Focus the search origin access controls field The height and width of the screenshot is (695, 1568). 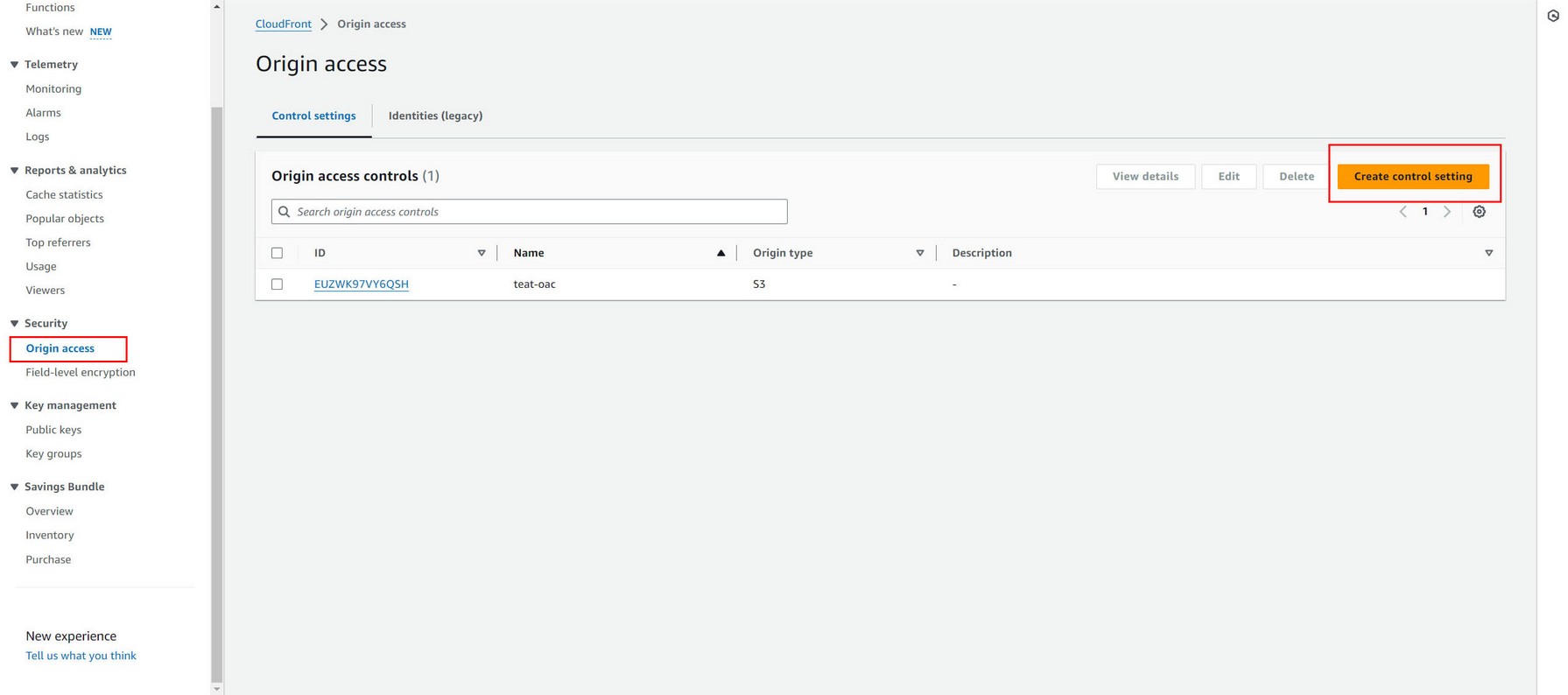tap(529, 212)
